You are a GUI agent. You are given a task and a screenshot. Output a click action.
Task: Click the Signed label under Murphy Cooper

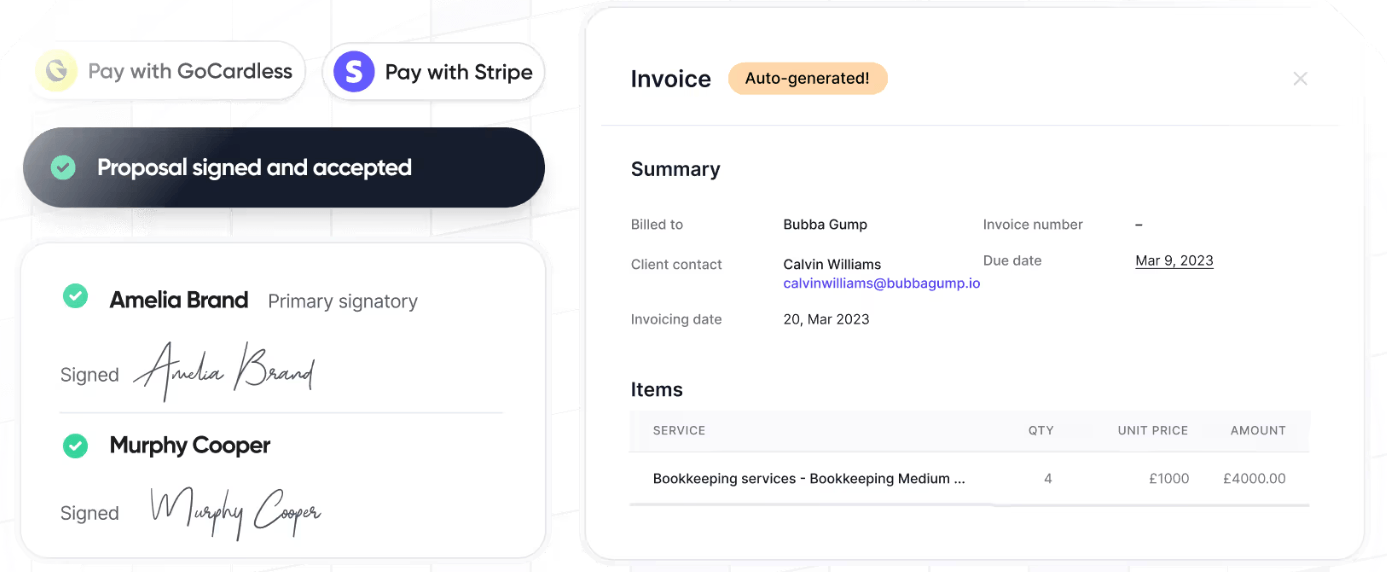(x=89, y=513)
